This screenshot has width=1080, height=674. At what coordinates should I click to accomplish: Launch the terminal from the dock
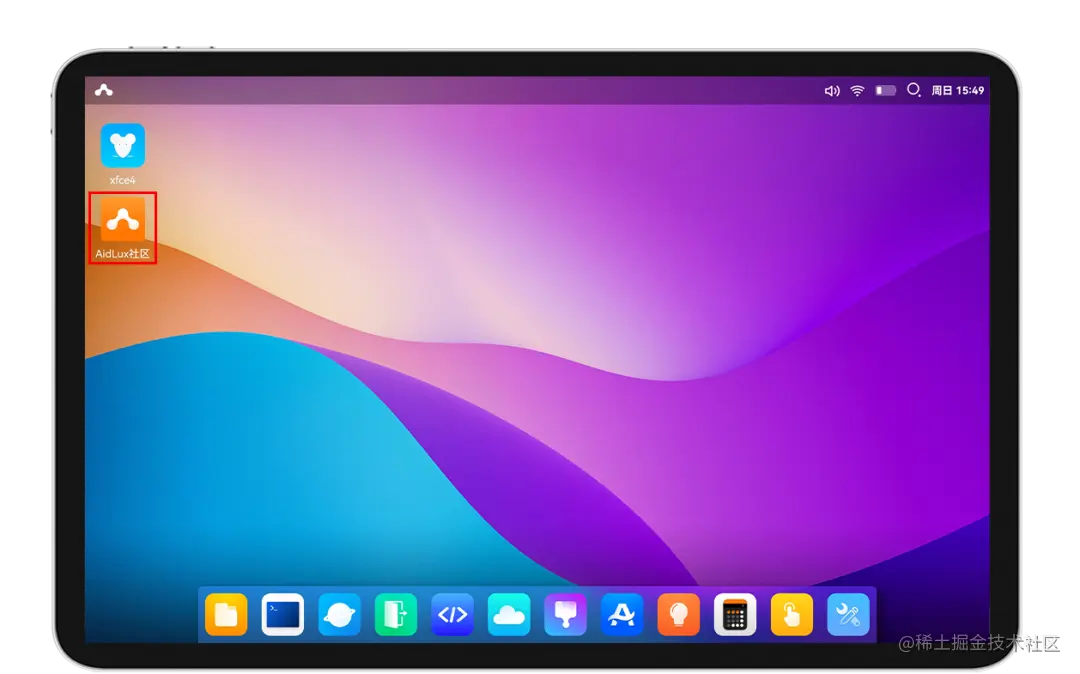[x=282, y=614]
